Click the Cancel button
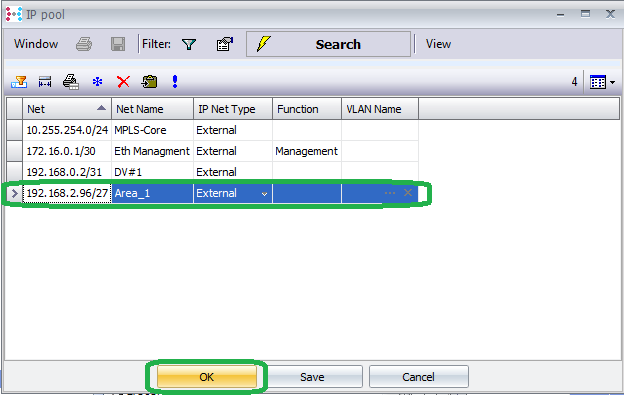The height and width of the screenshot is (395, 624). [x=418, y=377]
